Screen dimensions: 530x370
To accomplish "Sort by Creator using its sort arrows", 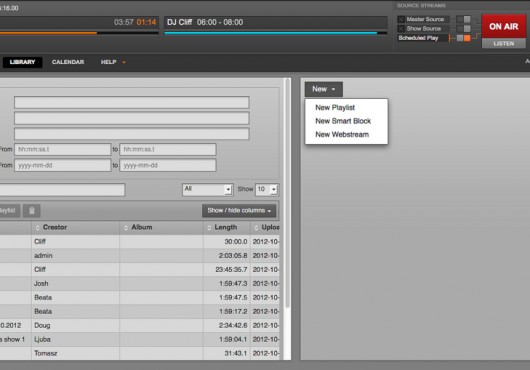I will (x=38, y=228).
